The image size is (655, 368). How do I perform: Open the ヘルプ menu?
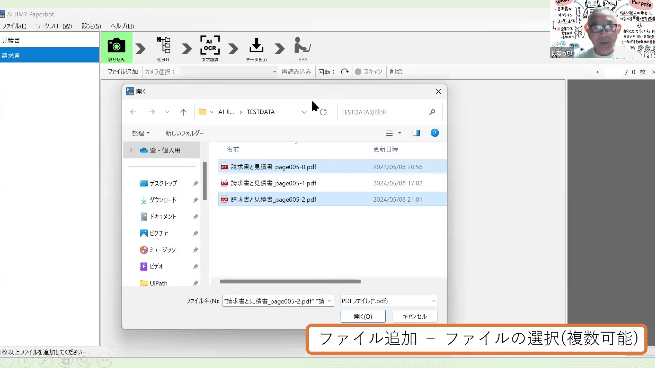click(x=122, y=26)
